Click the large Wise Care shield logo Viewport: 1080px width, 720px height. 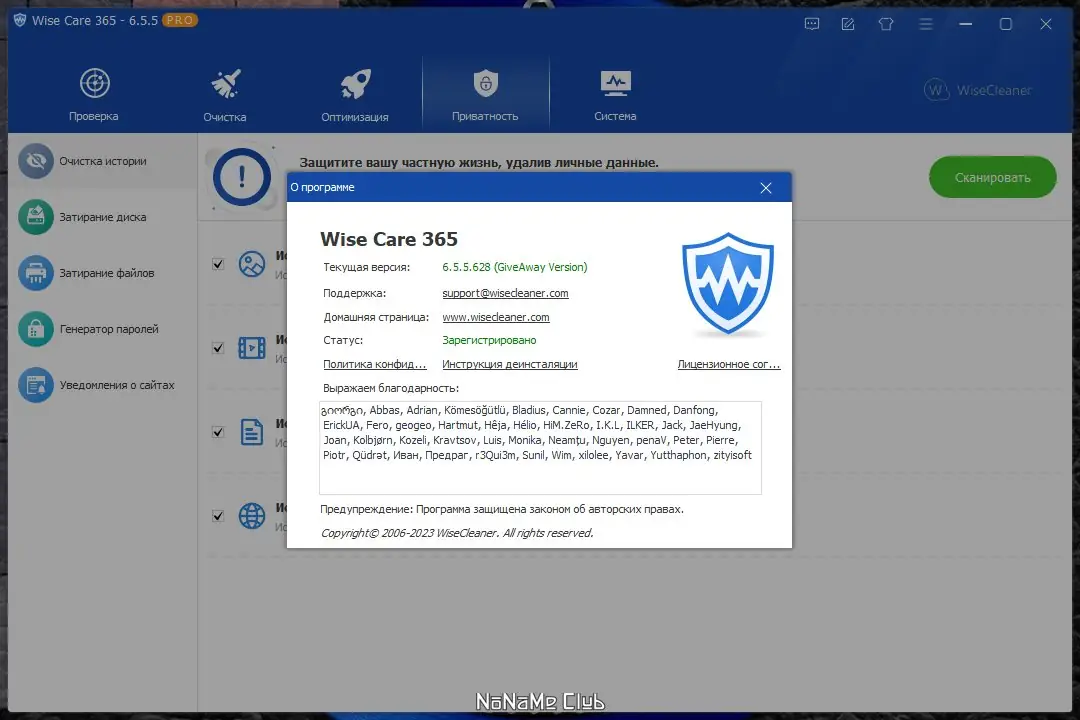(x=728, y=283)
